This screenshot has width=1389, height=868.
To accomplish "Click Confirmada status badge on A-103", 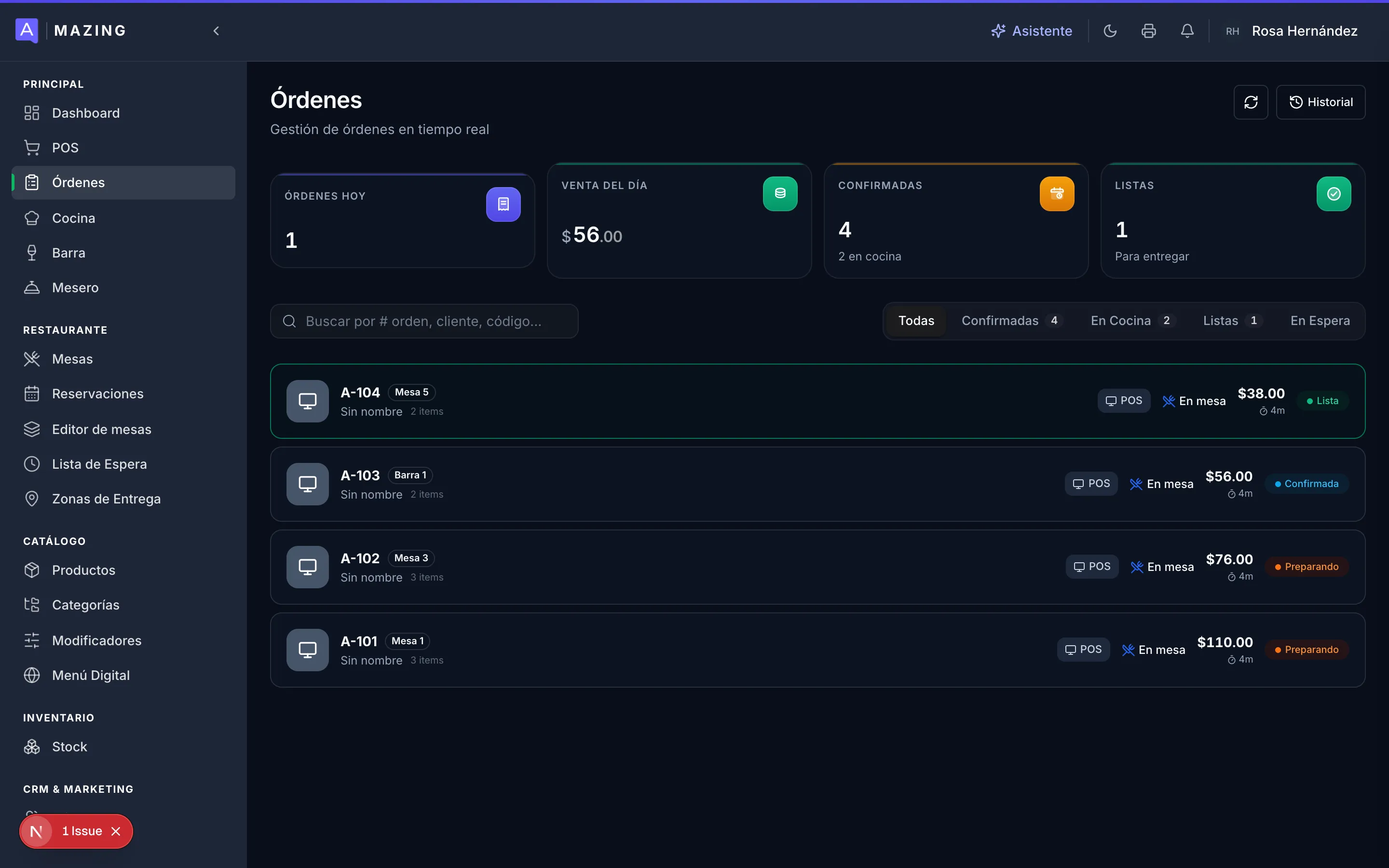I will click(x=1307, y=484).
